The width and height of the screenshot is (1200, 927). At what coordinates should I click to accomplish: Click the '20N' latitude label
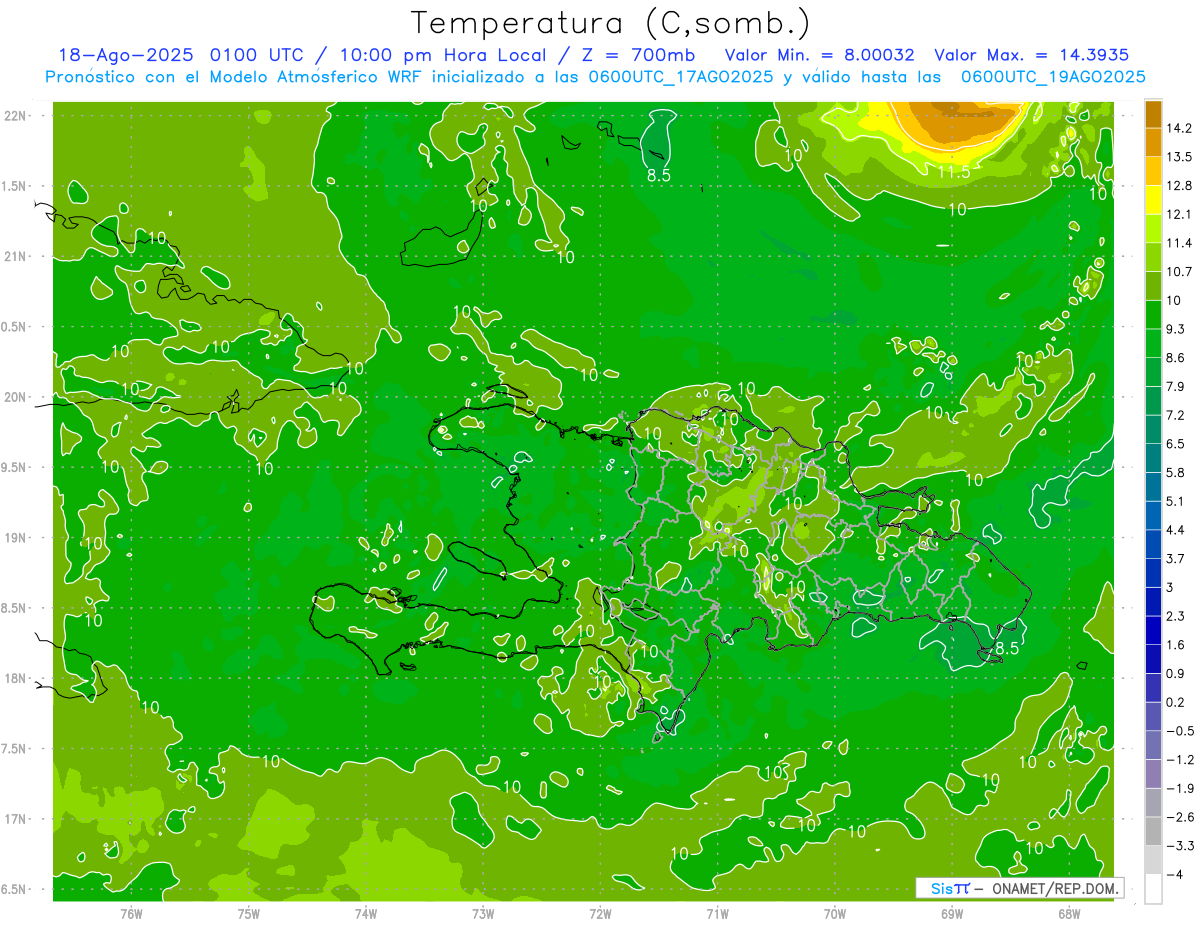point(16,397)
